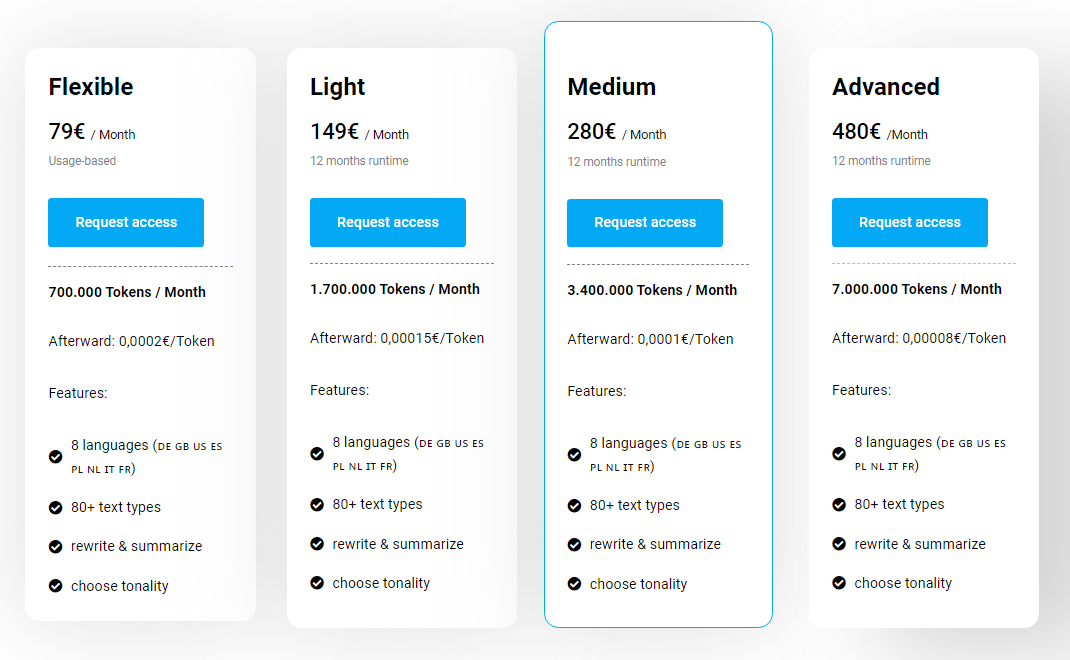The image size is (1070, 660).
Task: Click checkmark beside Light 8 languages
Action: pos(317,454)
